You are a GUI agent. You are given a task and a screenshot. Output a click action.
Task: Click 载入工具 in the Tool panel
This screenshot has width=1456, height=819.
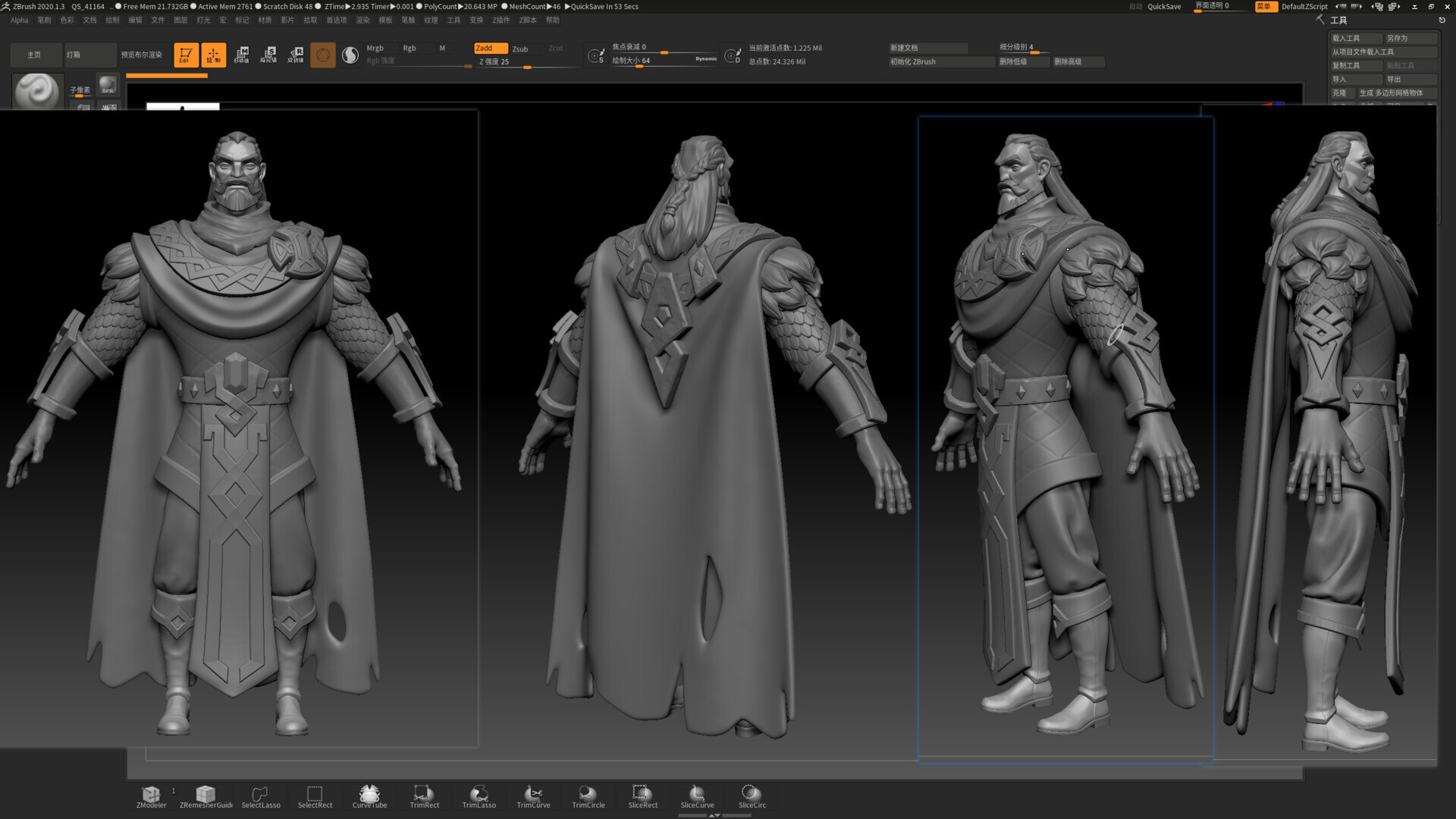(x=1356, y=38)
